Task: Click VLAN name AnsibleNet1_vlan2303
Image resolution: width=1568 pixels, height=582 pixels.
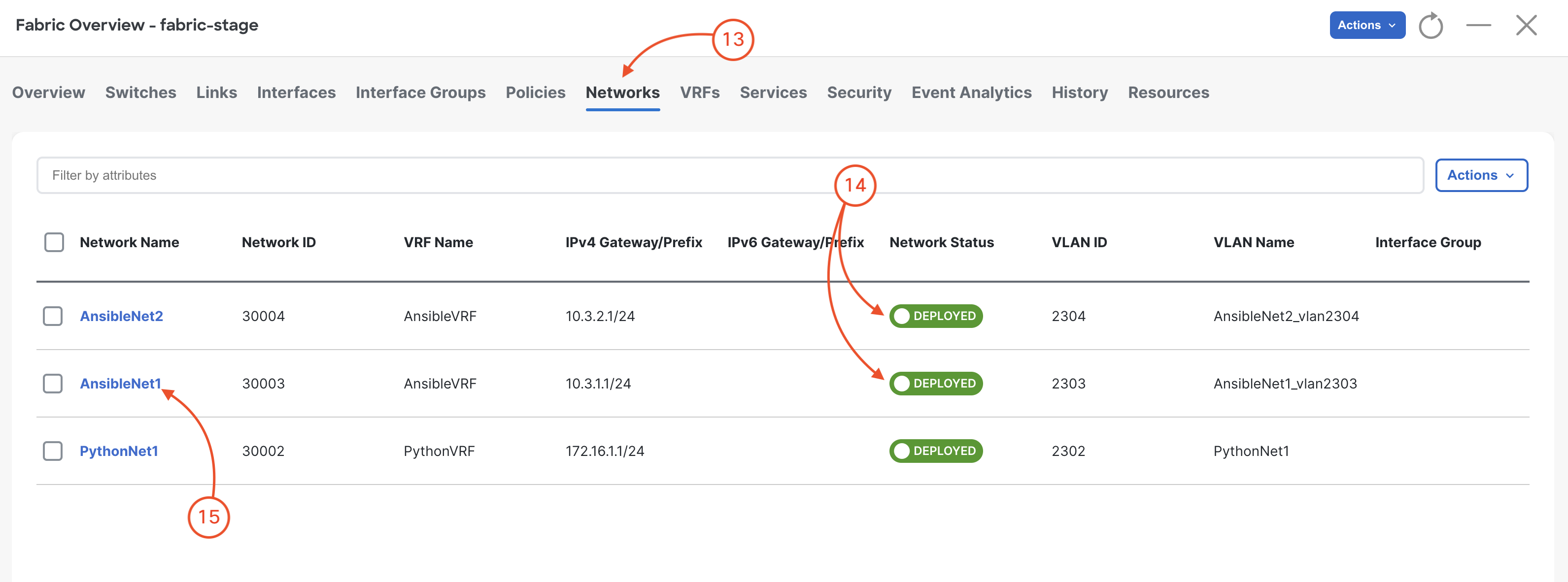Action: [1286, 384]
